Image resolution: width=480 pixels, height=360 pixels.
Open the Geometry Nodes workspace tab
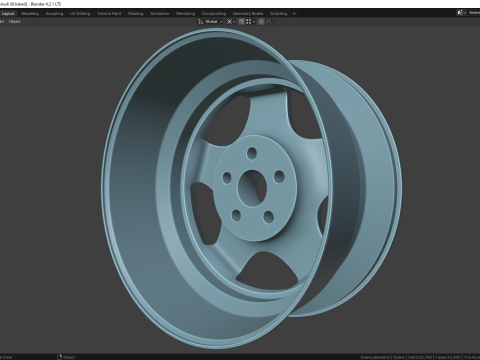point(248,14)
